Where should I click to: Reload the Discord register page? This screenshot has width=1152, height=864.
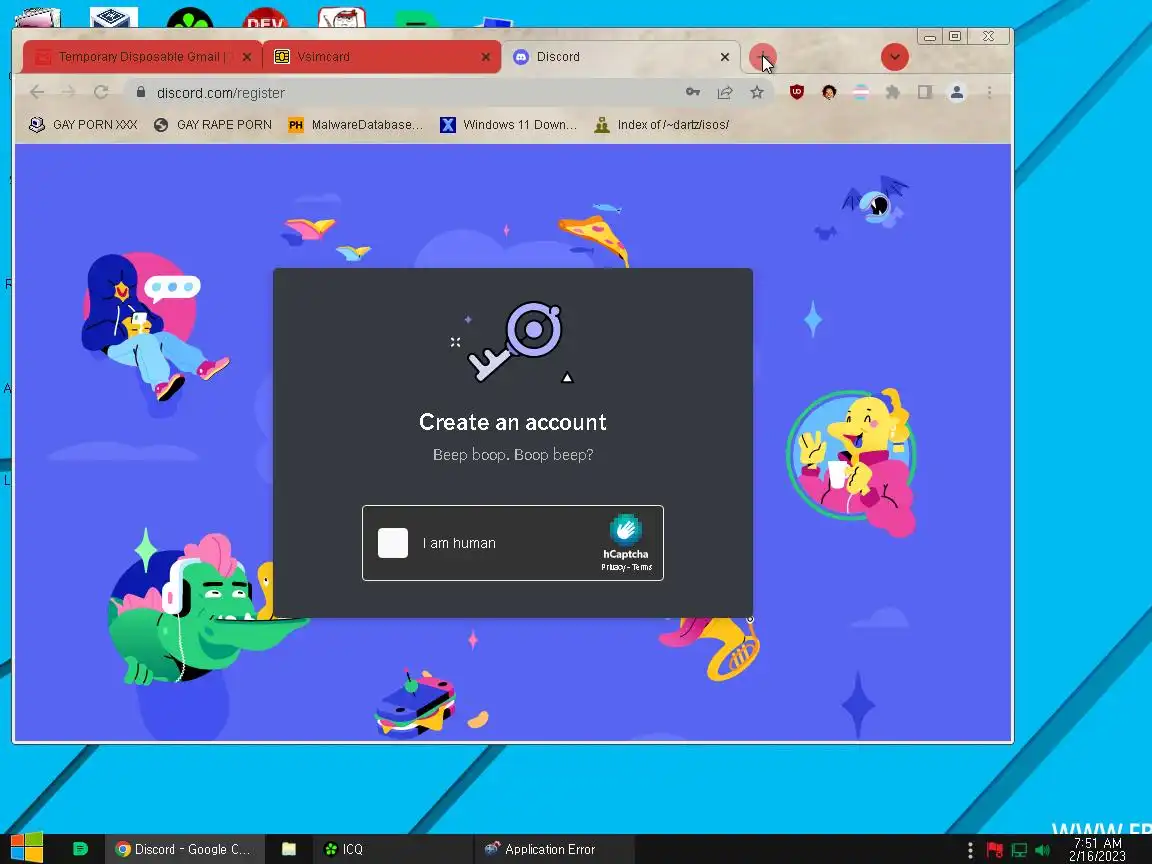pos(101,92)
